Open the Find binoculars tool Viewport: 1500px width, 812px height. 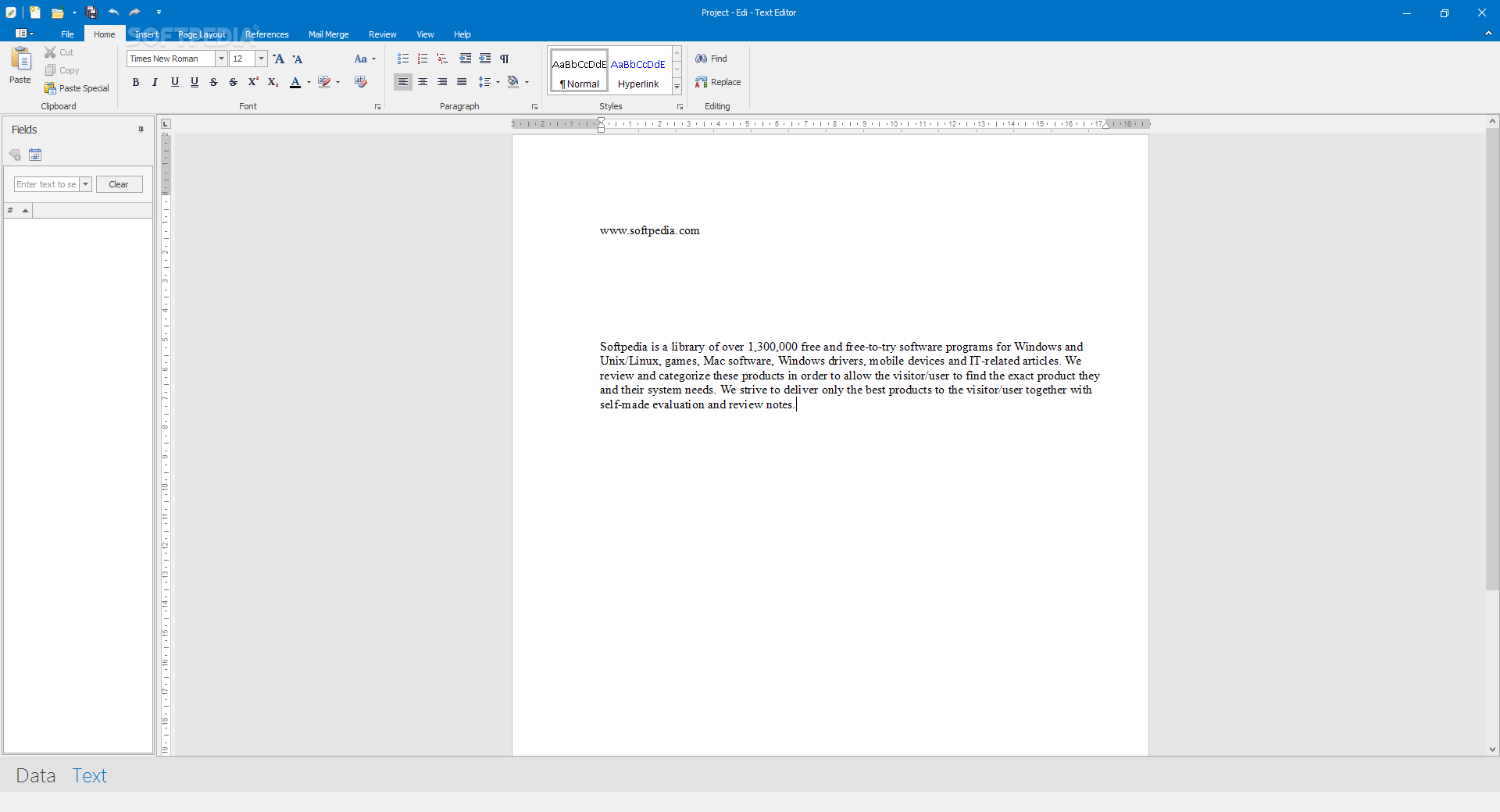[x=711, y=59]
